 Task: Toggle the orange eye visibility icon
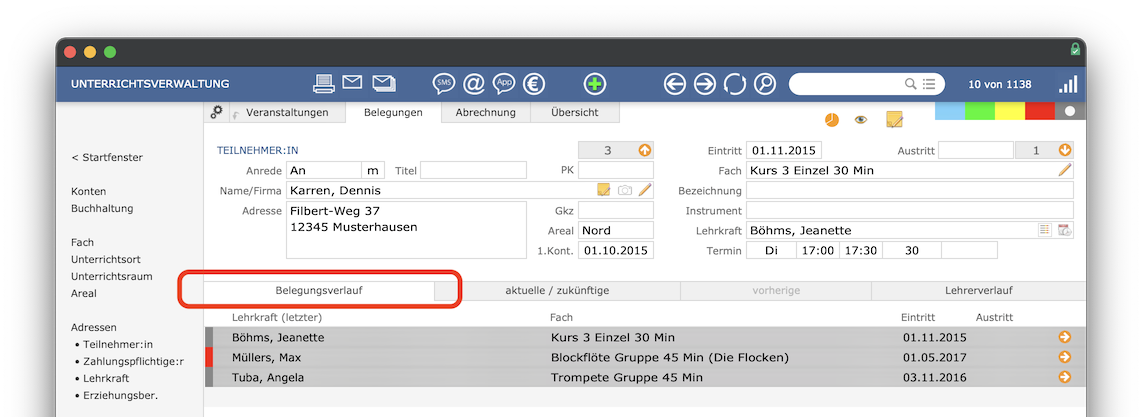(861, 120)
